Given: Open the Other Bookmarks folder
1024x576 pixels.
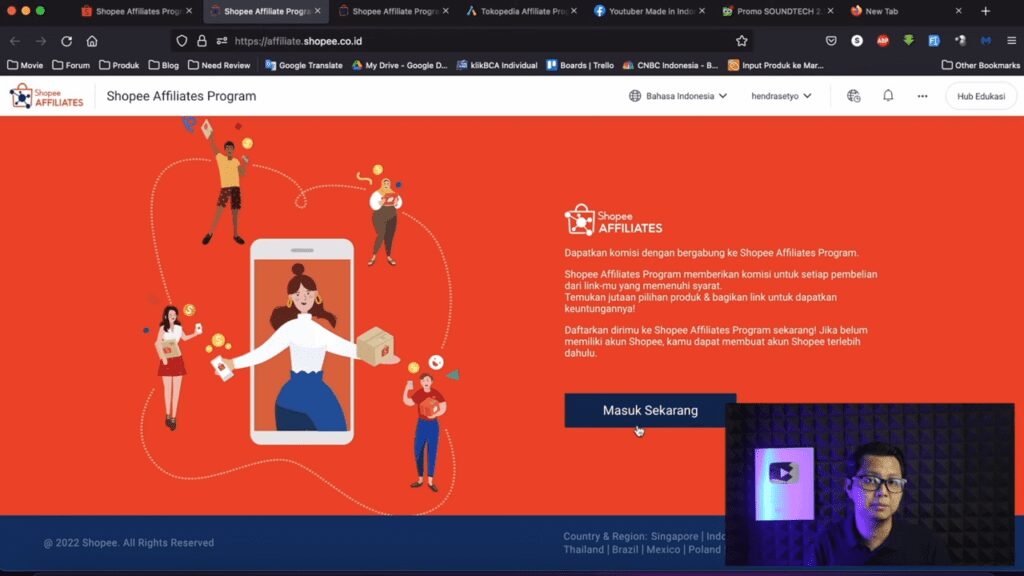Looking at the screenshot, I should click(x=979, y=65).
